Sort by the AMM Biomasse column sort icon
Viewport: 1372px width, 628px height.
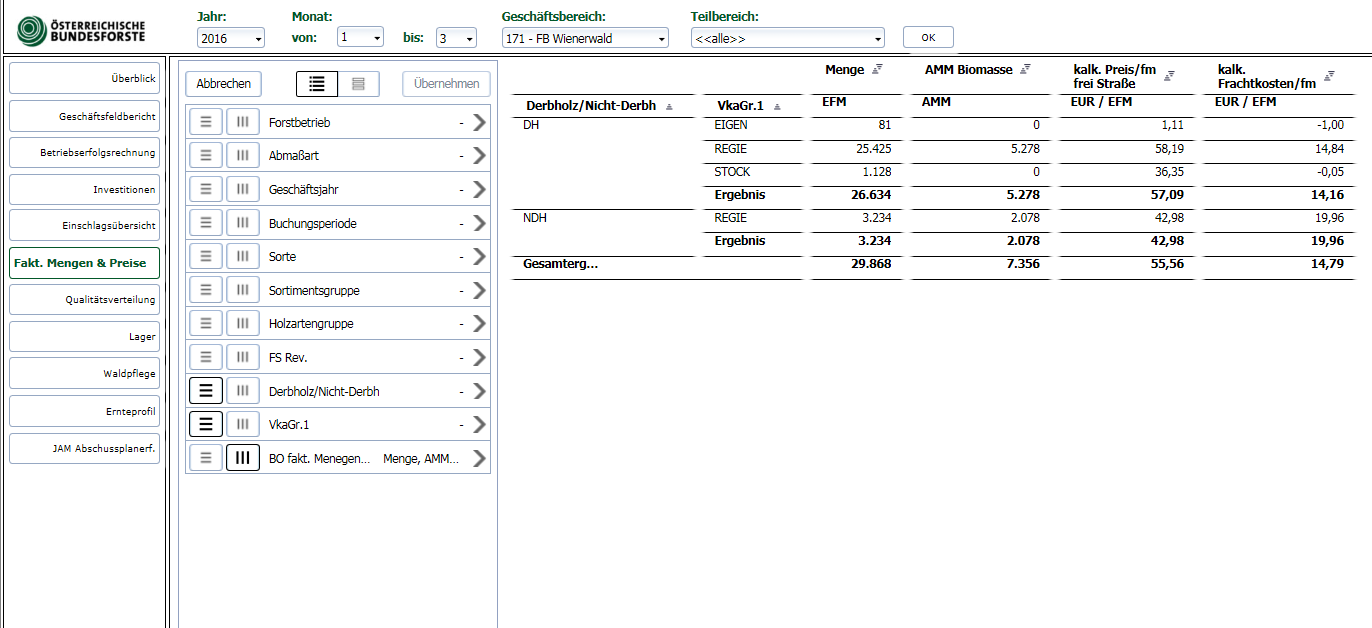(x=1025, y=69)
